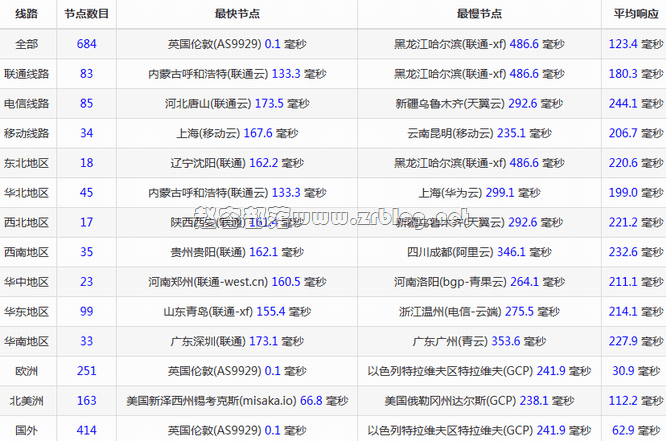Click the 节点数目 column header
The height and width of the screenshot is (441, 666).
(87, 14)
